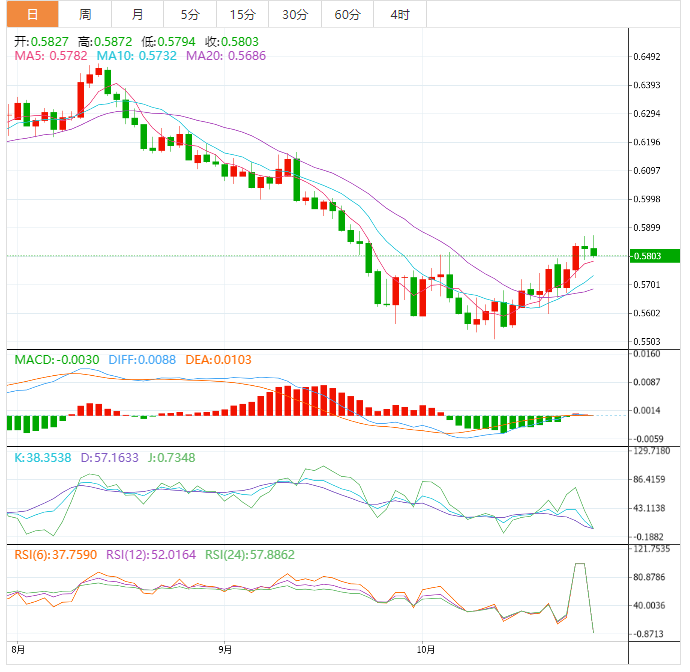Click the 9月 marker on time axis
The height and width of the screenshot is (672, 690).
(225, 648)
